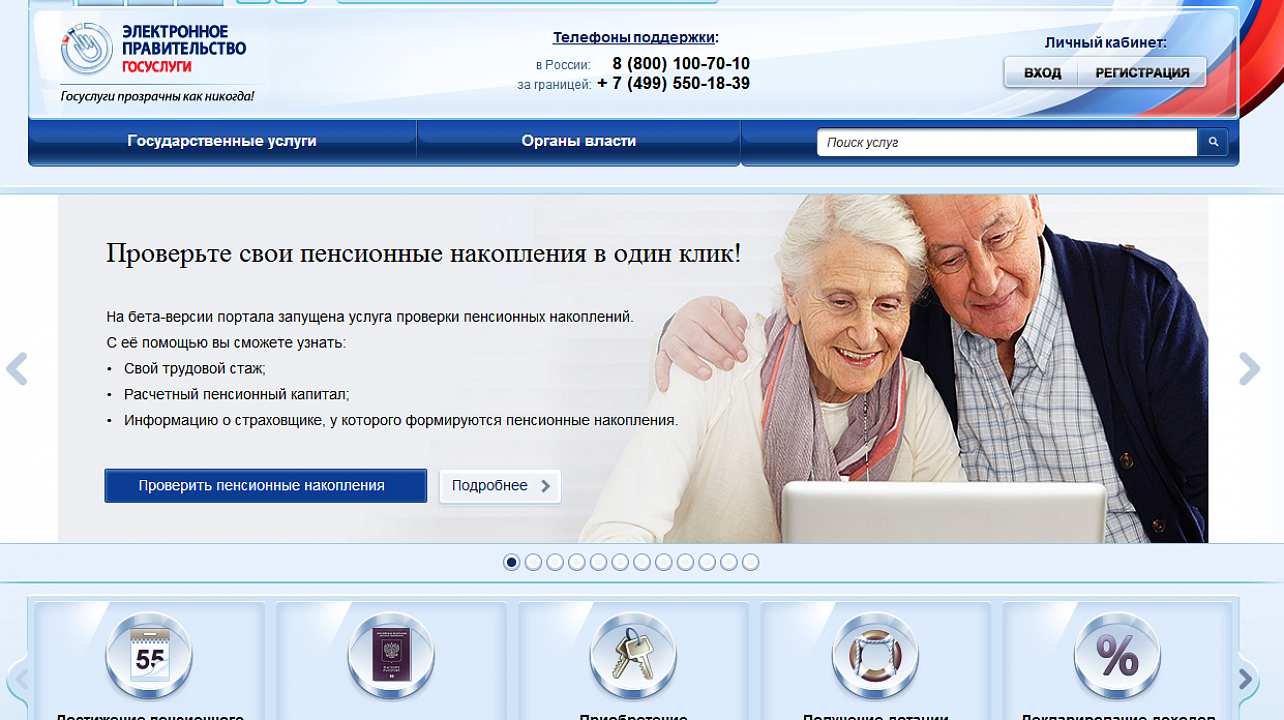Open Государственные услуги menu
This screenshot has height=720, width=1284.
pyautogui.click(x=222, y=142)
